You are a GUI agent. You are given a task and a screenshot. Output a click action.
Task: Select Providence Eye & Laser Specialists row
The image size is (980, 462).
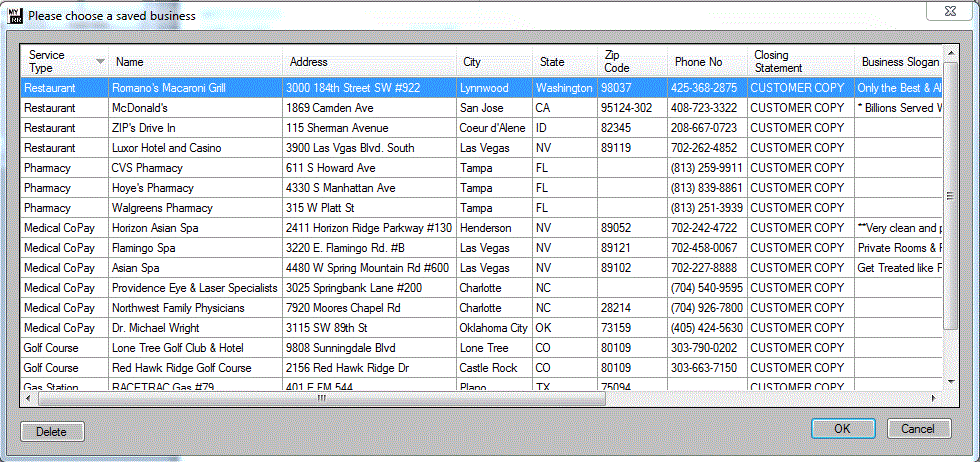tap(481, 288)
